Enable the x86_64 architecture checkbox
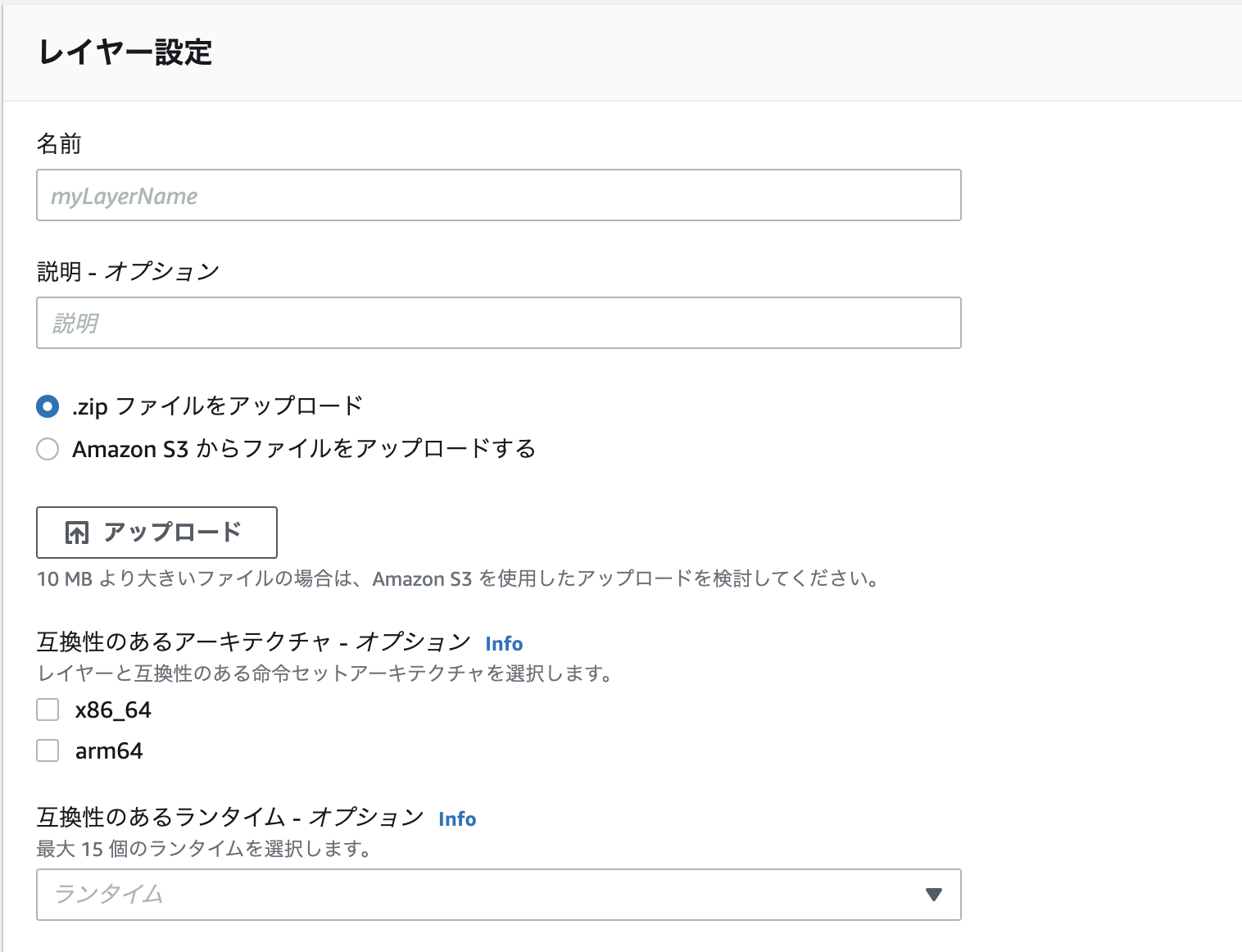This screenshot has width=1242, height=952. 47,709
